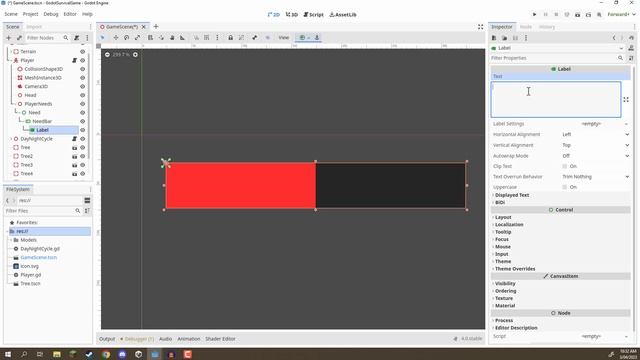The width and height of the screenshot is (640, 360).
Task: Go to previous object in Inspector history
Action: pos(614,38)
